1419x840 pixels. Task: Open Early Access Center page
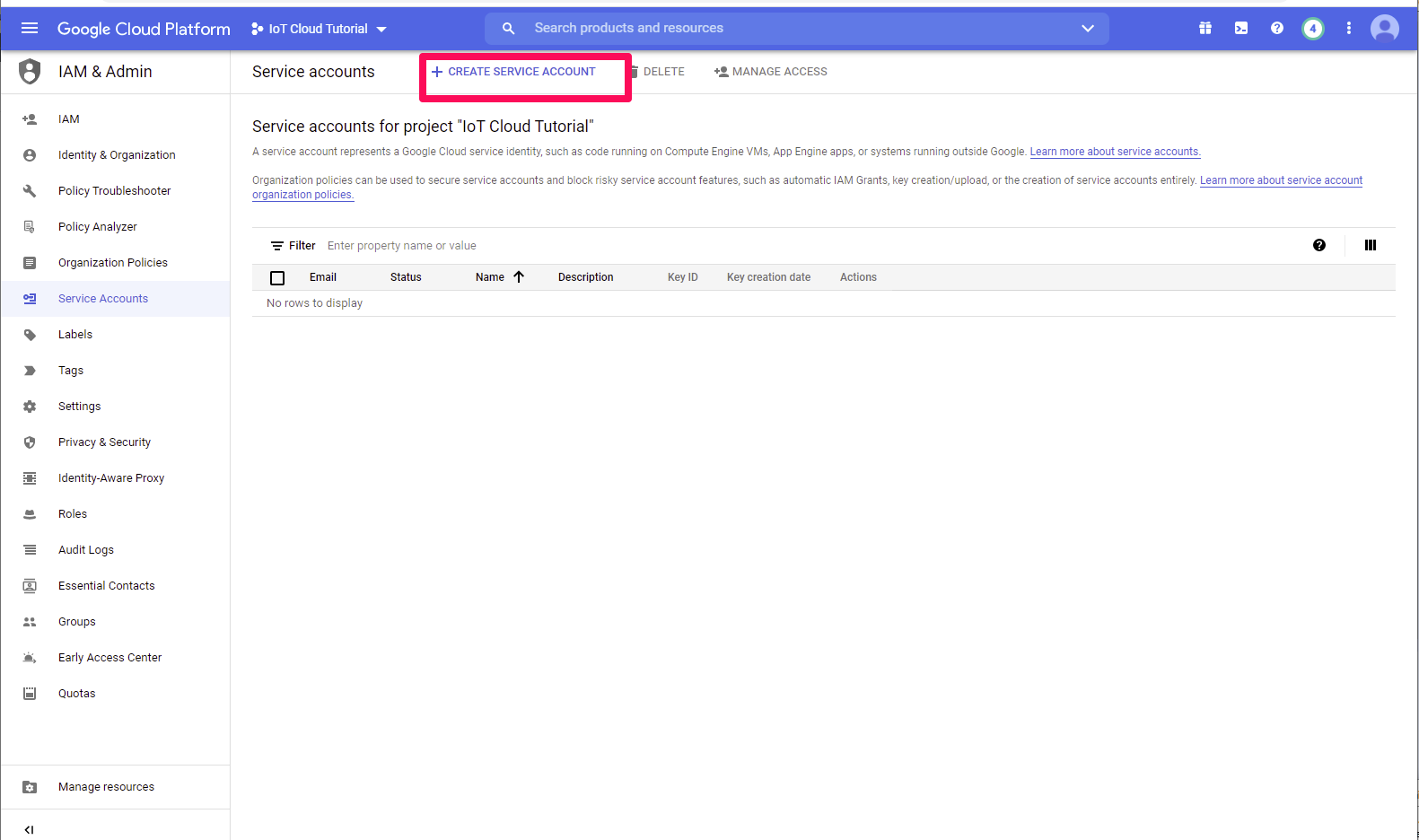click(109, 658)
